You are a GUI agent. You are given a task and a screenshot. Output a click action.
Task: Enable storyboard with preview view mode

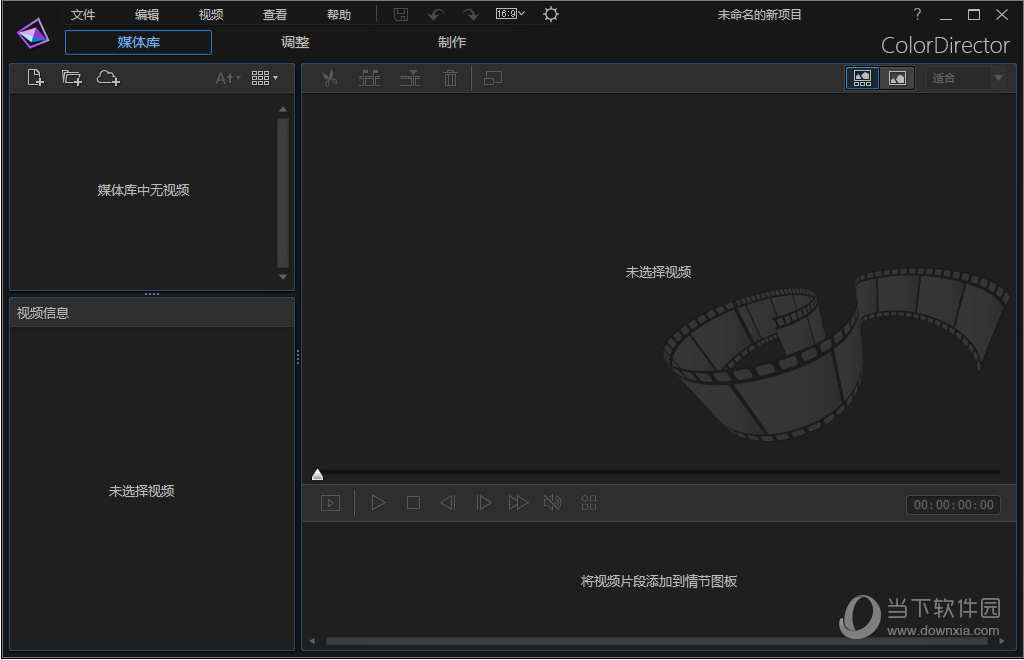(x=862, y=78)
